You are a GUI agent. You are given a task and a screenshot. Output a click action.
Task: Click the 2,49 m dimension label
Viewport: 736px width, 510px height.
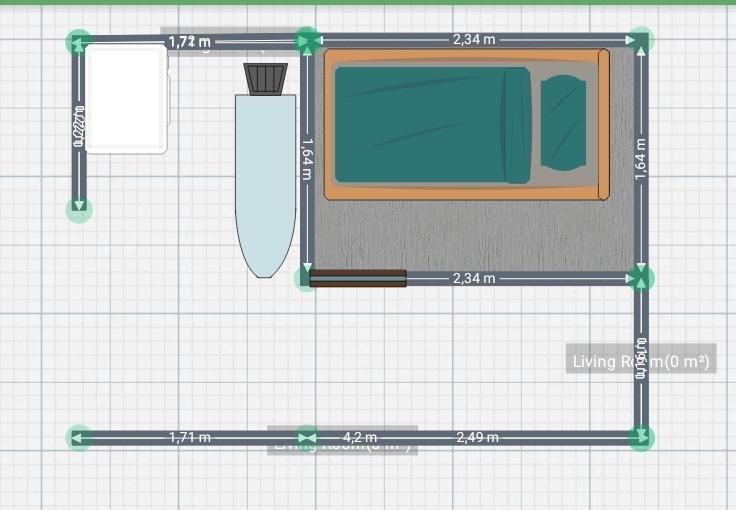point(477,437)
